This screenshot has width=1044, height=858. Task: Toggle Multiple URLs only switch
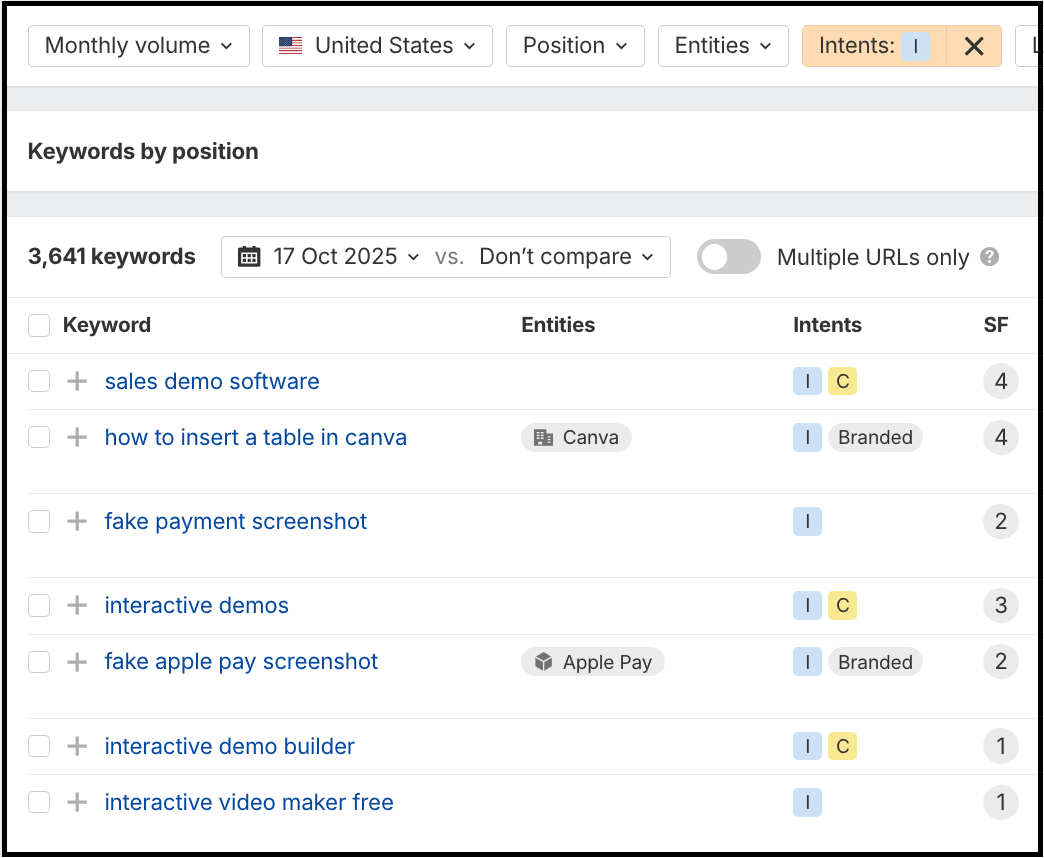tap(729, 257)
